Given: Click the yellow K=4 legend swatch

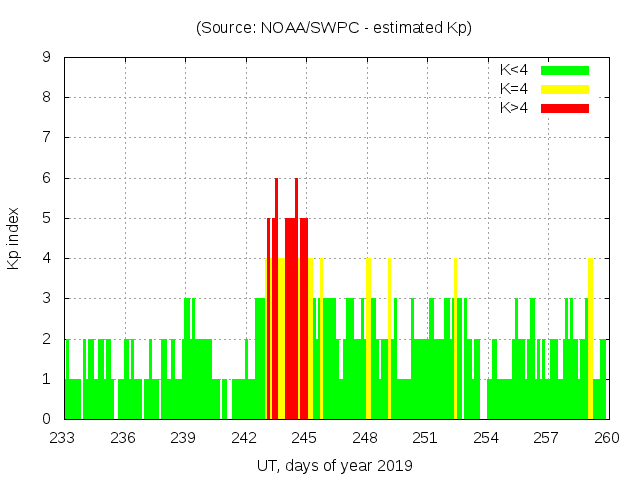Looking at the screenshot, I should coord(565,89).
